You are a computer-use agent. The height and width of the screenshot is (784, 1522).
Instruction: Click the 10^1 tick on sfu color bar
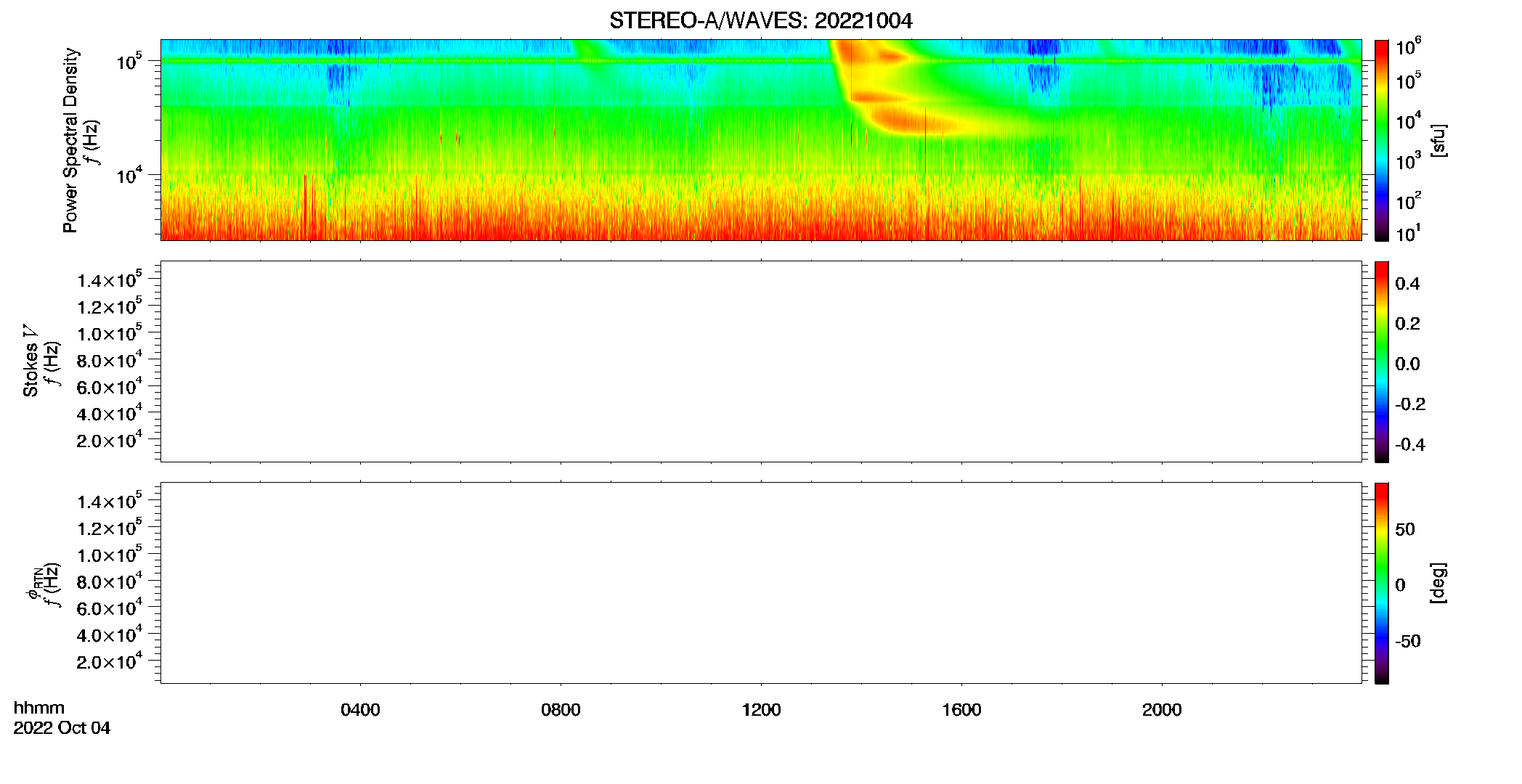pyautogui.click(x=1408, y=234)
